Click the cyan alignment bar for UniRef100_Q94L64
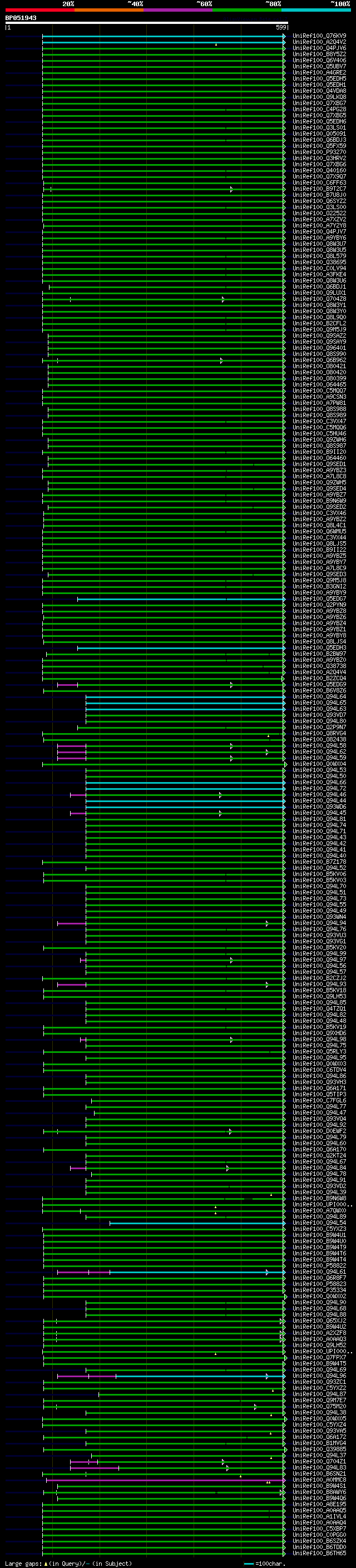Image resolution: width=356 pixels, height=1568 pixels. coord(185,697)
